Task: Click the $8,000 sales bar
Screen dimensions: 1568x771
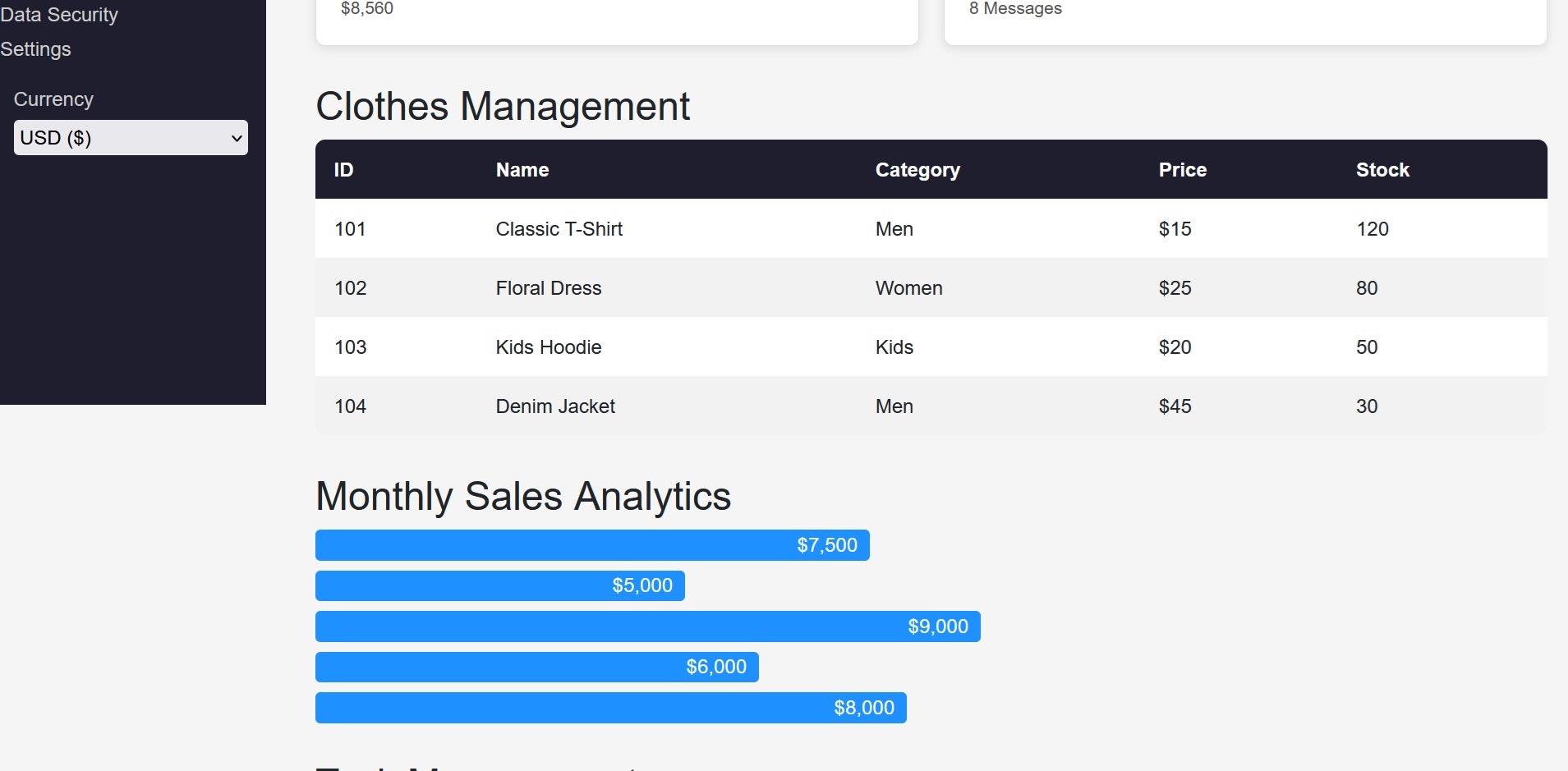Action: click(x=611, y=708)
